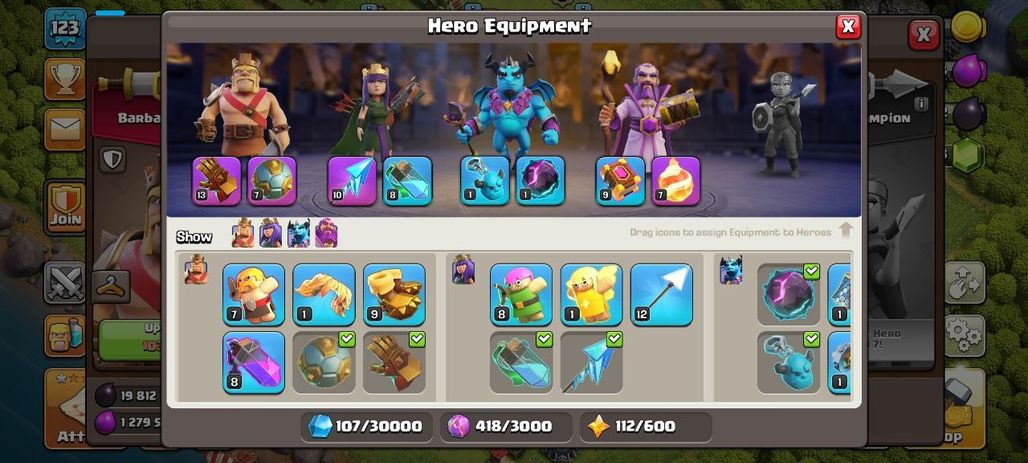Tap the checked Giant Gauntlet equipment slot
This screenshot has height=463, width=1028.
(394, 363)
